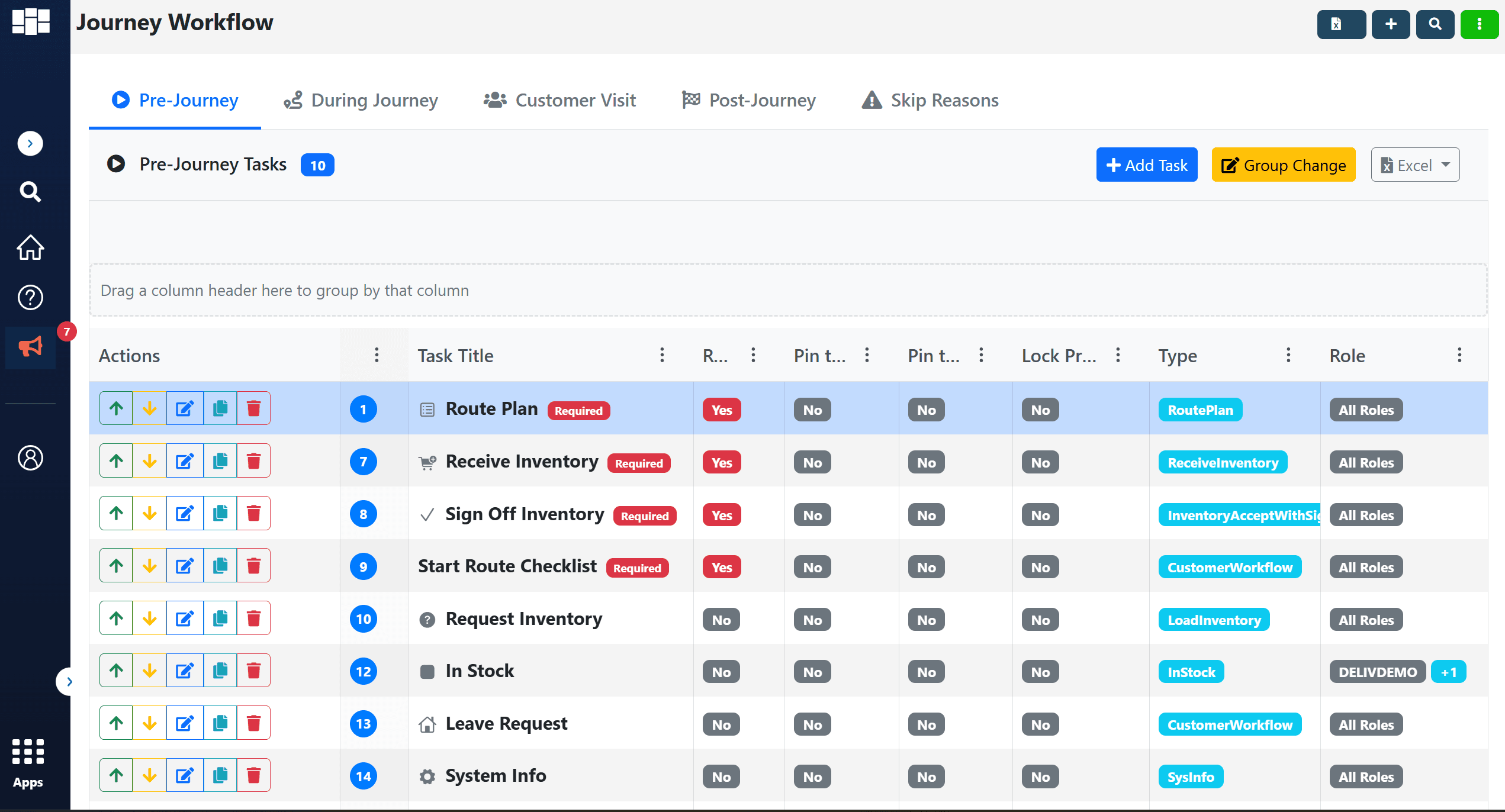Image resolution: width=1505 pixels, height=812 pixels.
Task: Edit the Route Plan task
Action: point(185,408)
